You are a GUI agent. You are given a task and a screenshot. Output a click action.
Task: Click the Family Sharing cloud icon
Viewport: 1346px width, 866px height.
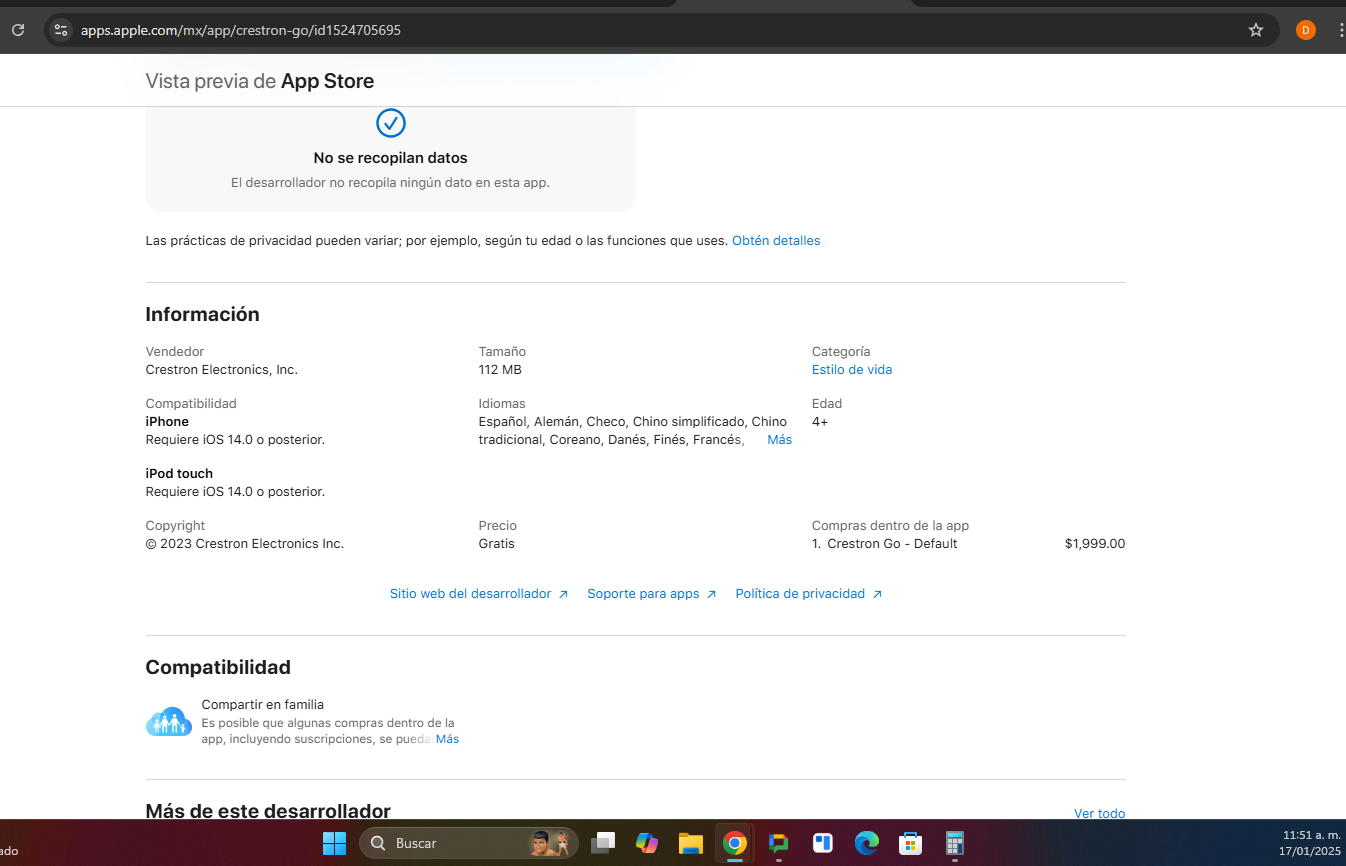point(168,721)
